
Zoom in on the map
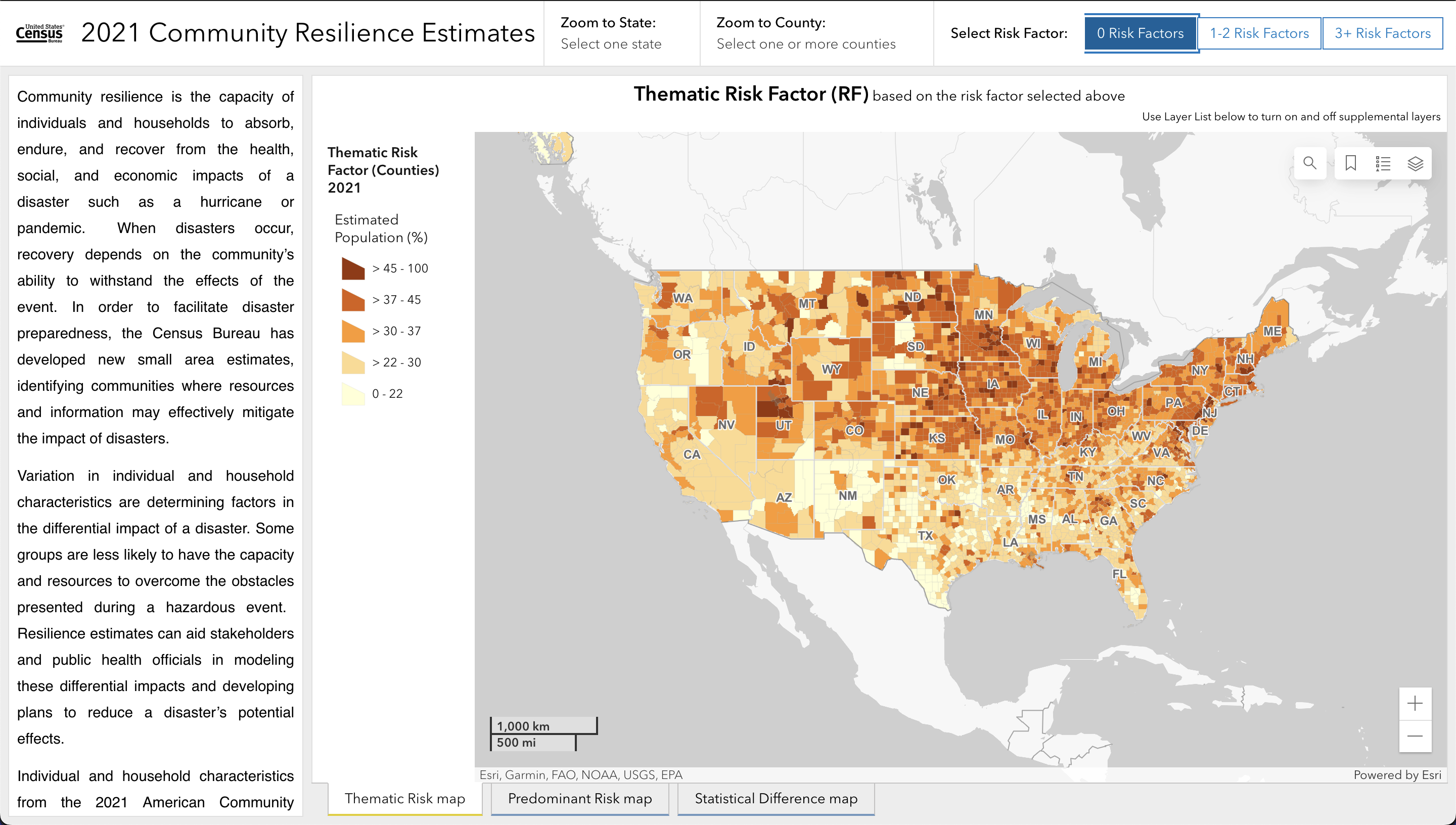point(1415,703)
